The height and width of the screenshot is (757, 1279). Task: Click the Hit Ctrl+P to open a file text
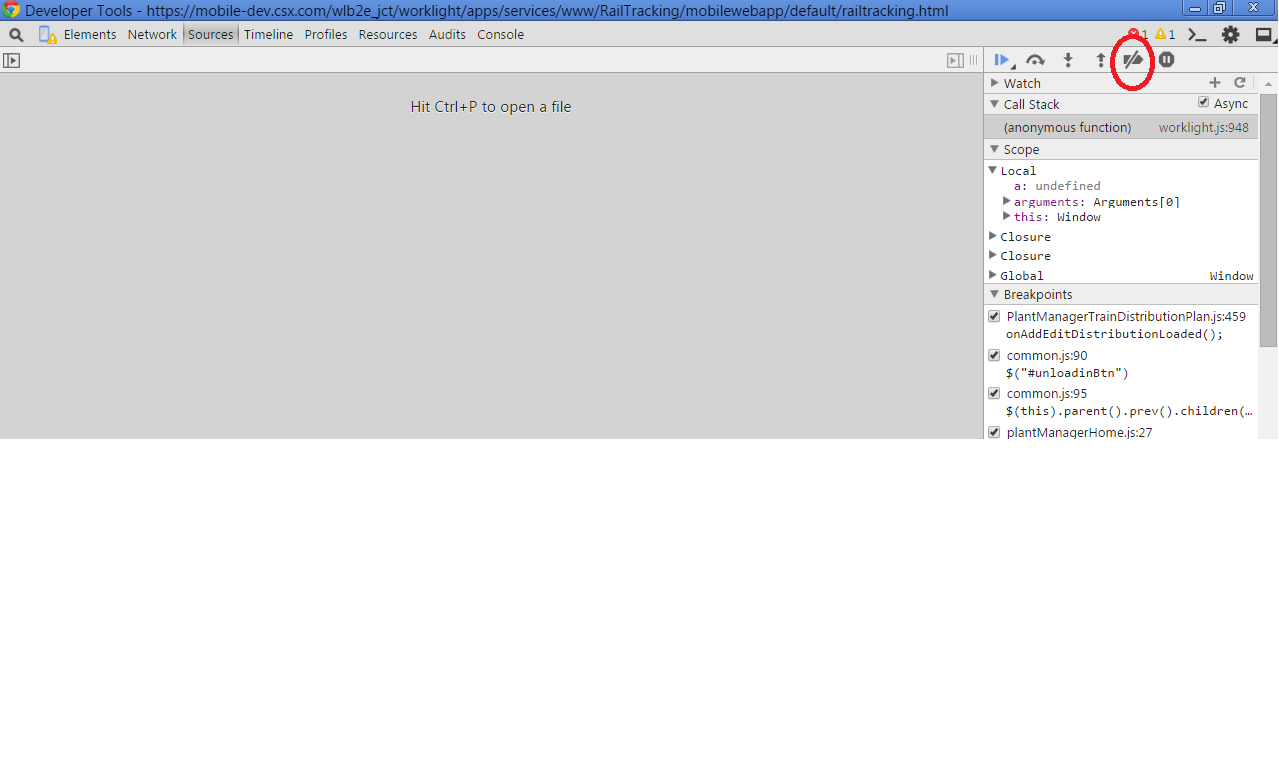491,107
